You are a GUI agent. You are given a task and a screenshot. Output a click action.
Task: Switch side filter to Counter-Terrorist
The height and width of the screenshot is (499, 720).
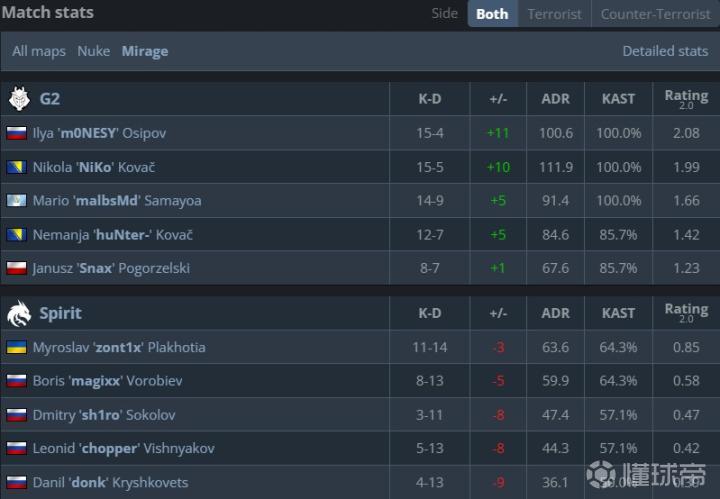pos(653,14)
